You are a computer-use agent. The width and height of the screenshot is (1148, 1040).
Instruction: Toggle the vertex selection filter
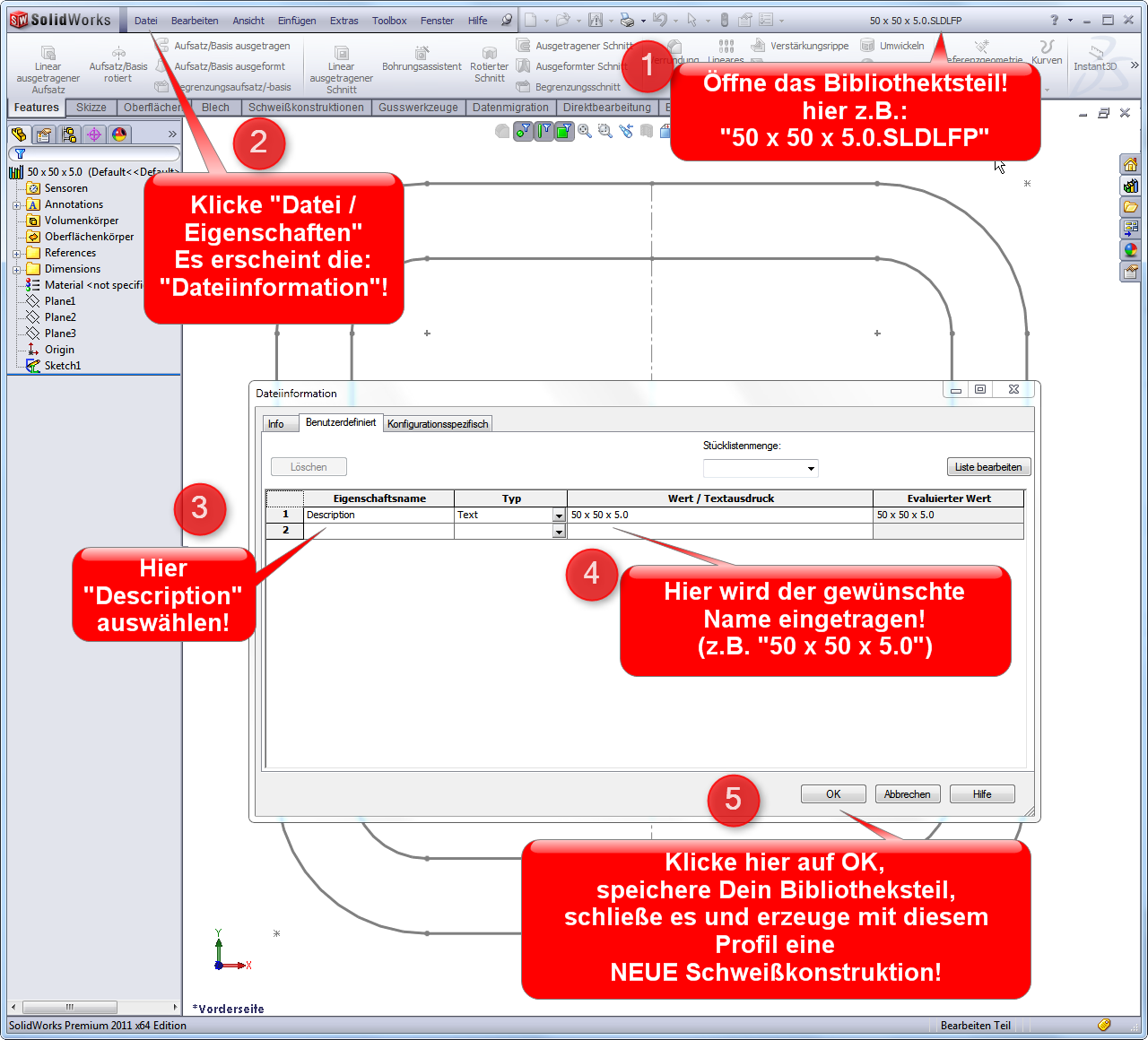[524, 131]
